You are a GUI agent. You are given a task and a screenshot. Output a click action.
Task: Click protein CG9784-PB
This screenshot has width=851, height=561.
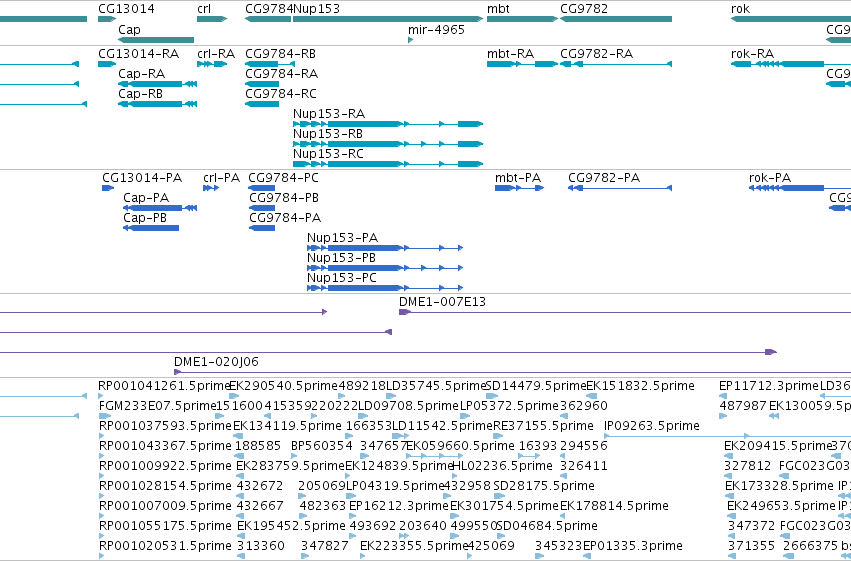(262, 208)
